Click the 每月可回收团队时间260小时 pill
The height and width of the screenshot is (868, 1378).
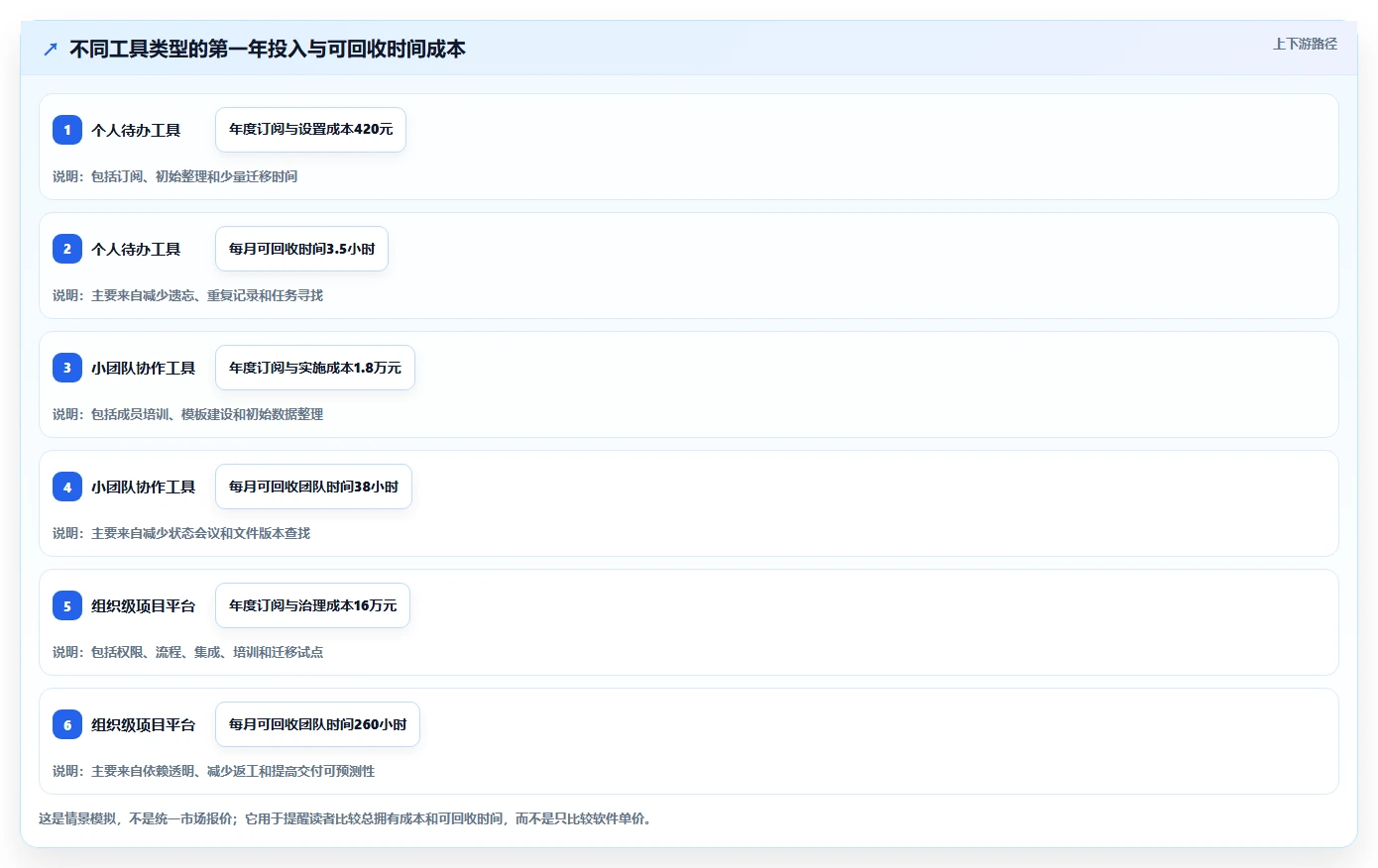click(x=317, y=724)
